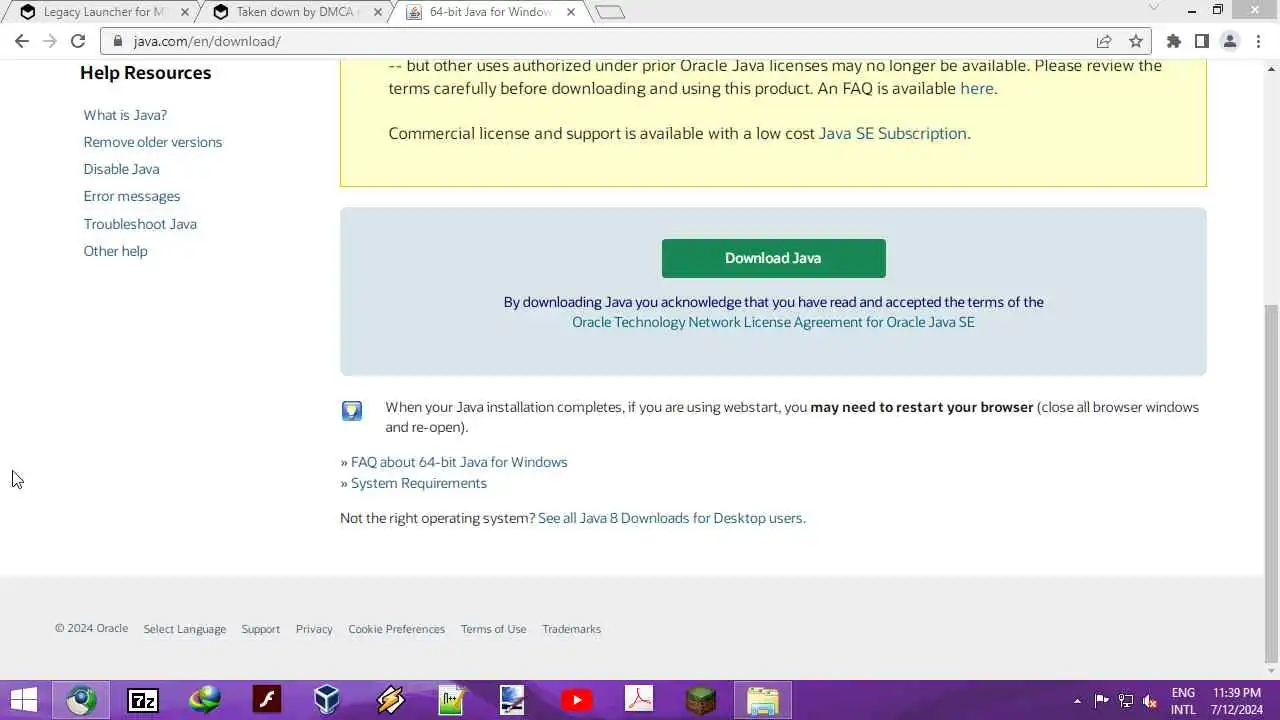Image resolution: width=1280 pixels, height=720 pixels.
Task: Show hidden system tray icons
Action: point(1077,701)
